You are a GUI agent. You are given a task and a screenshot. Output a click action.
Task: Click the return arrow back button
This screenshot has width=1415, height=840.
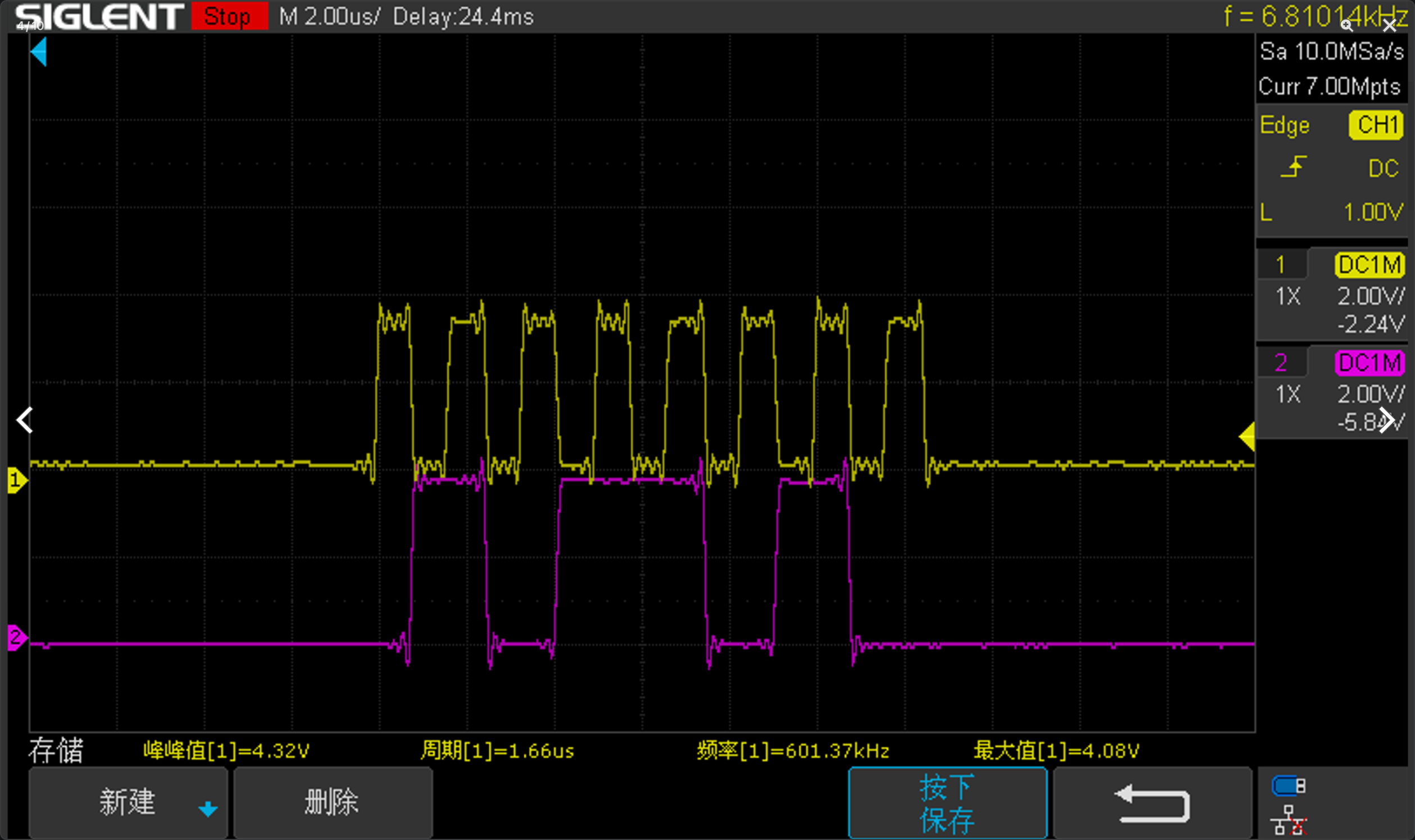pyautogui.click(x=1152, y=803)
